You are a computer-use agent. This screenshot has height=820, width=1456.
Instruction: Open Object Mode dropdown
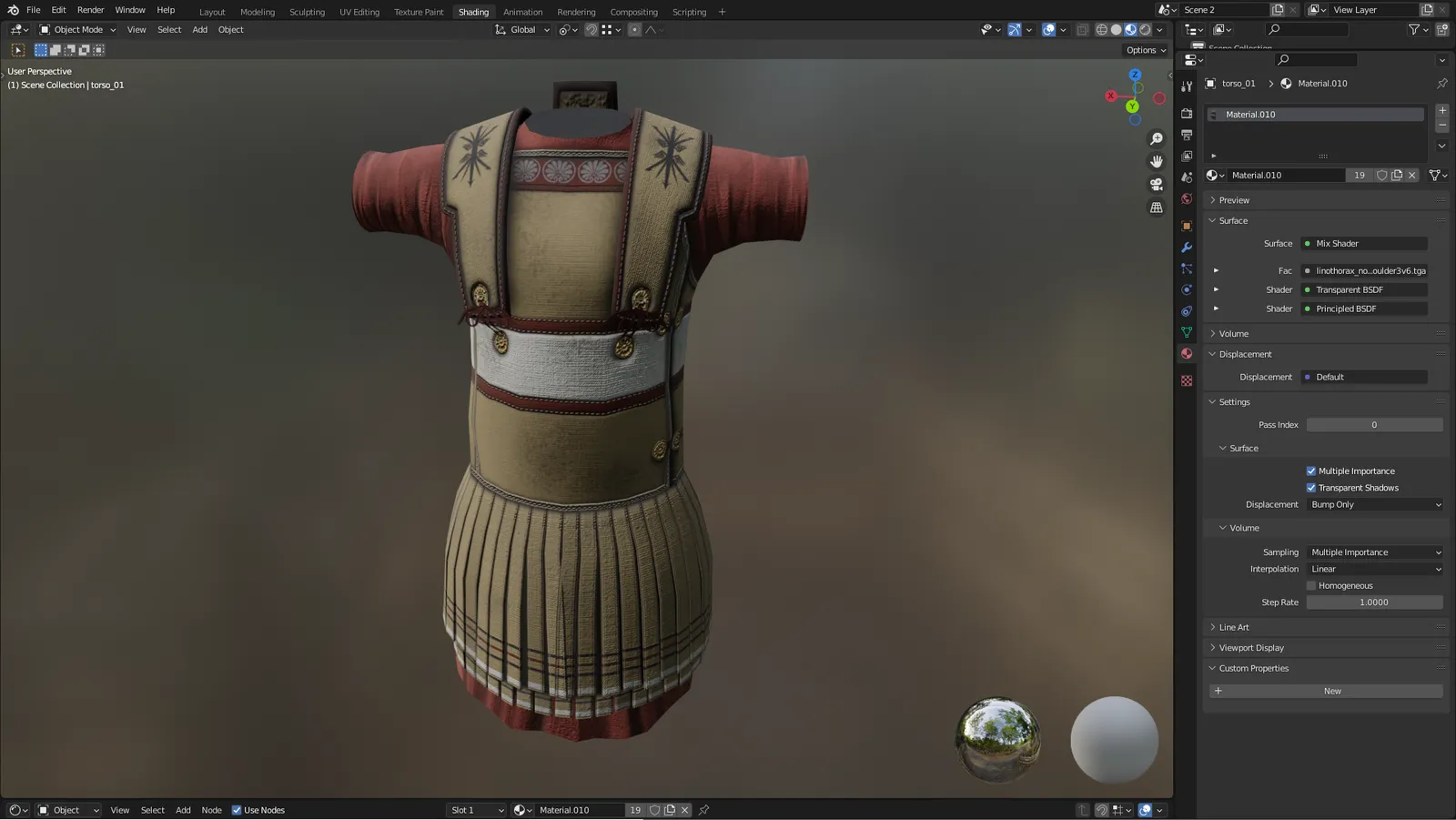click(x=77, y=30)
